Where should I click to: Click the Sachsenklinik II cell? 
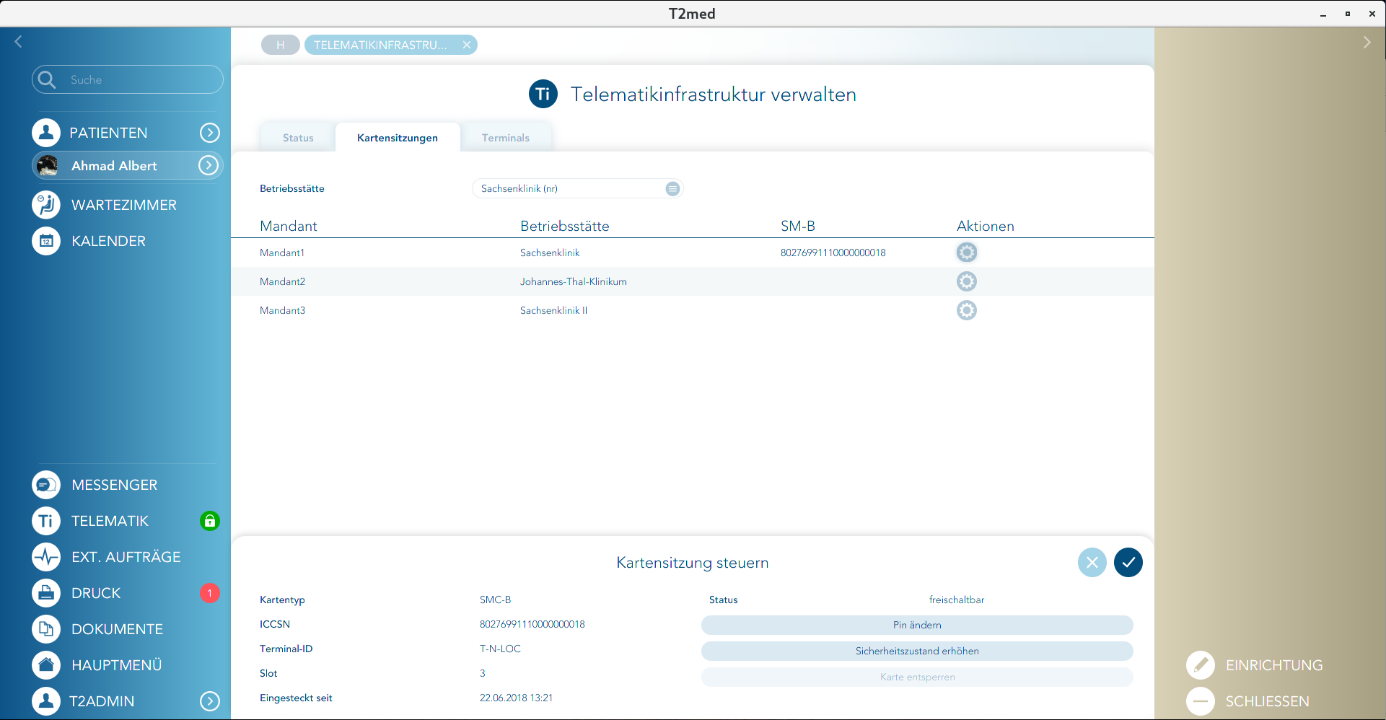tap(554, 311)
